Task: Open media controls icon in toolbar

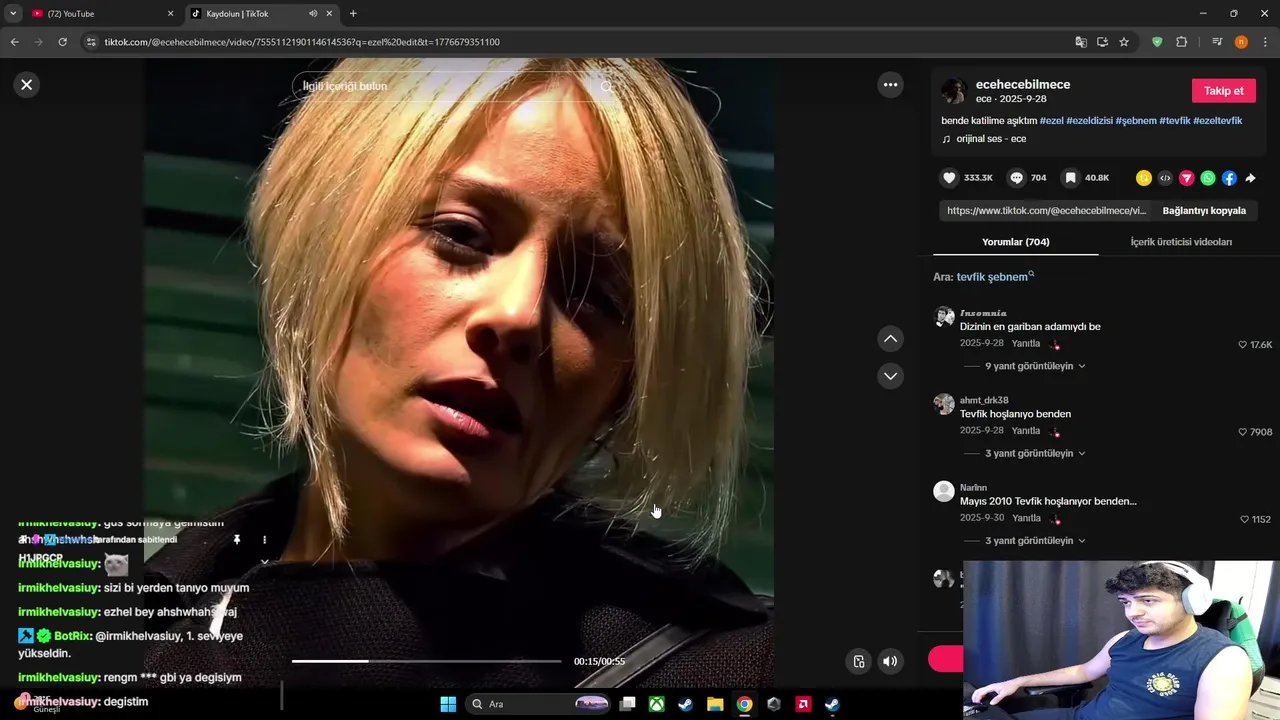Action: 1217,42
